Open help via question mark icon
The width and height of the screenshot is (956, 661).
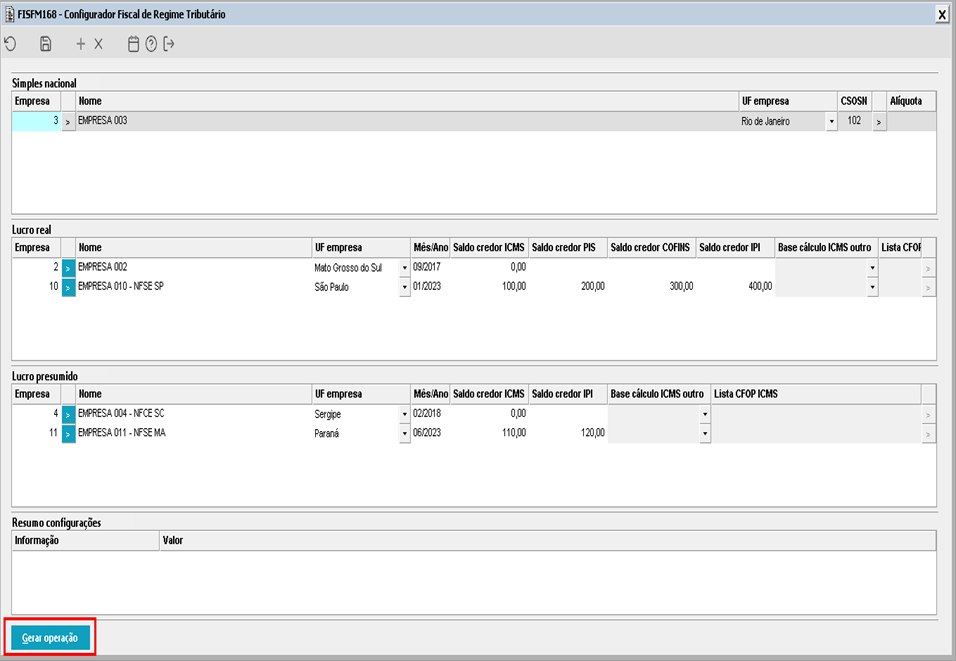(151, 44)
